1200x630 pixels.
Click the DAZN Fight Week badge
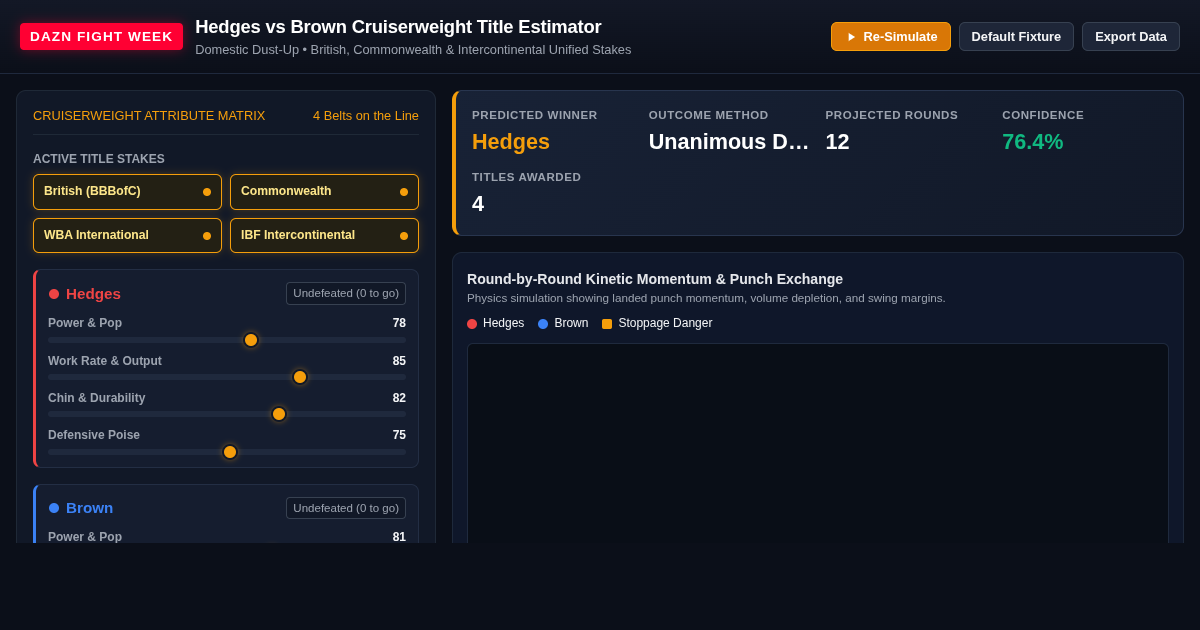[101, 36]
